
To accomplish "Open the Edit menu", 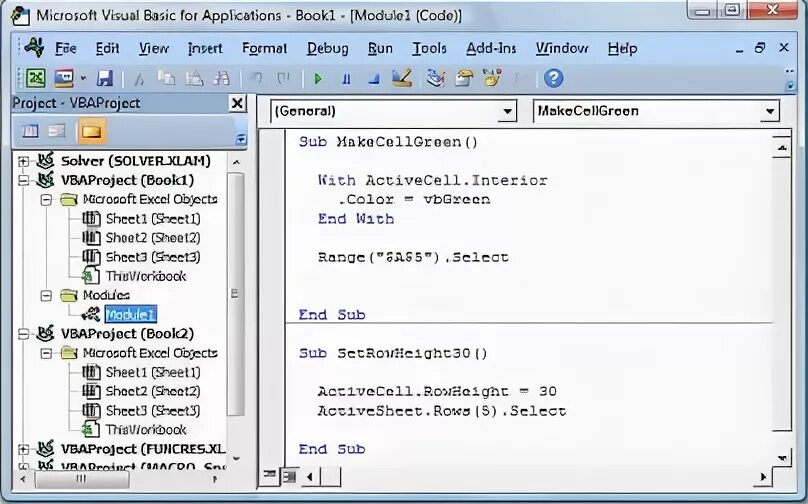I will tap(107, 48).
